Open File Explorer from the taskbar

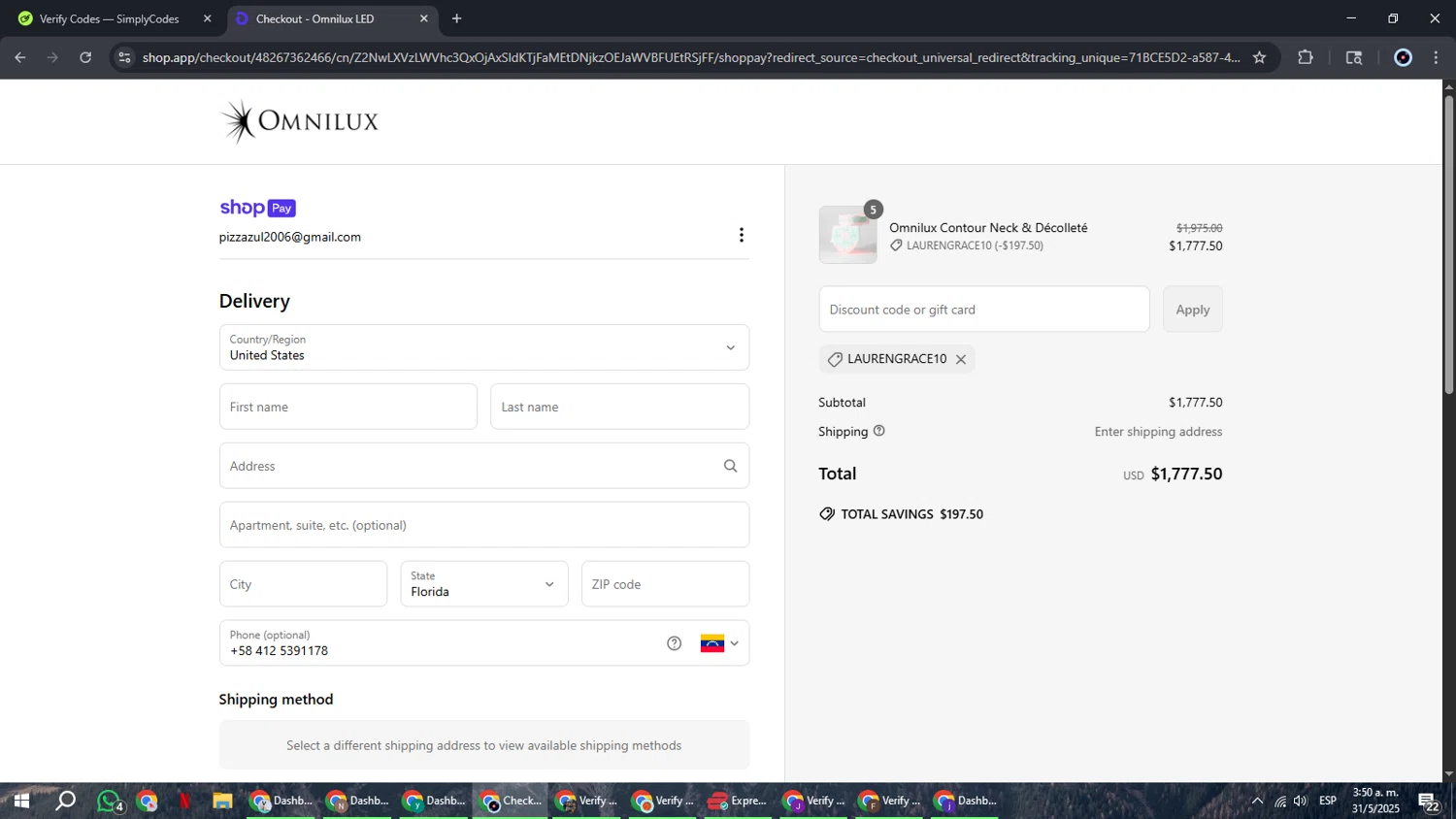[222, 801]
